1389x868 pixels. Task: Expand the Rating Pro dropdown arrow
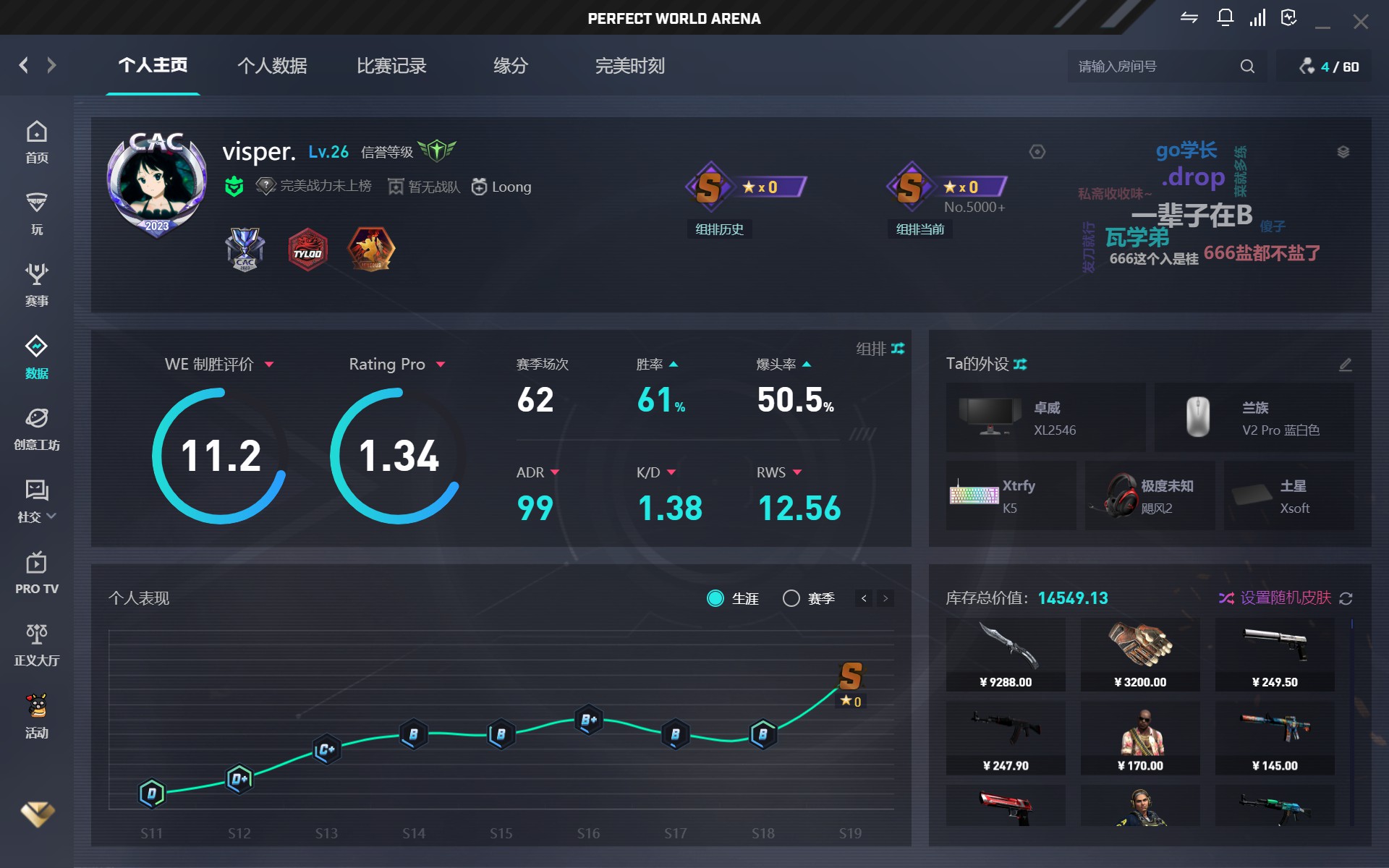click(440, 365)
